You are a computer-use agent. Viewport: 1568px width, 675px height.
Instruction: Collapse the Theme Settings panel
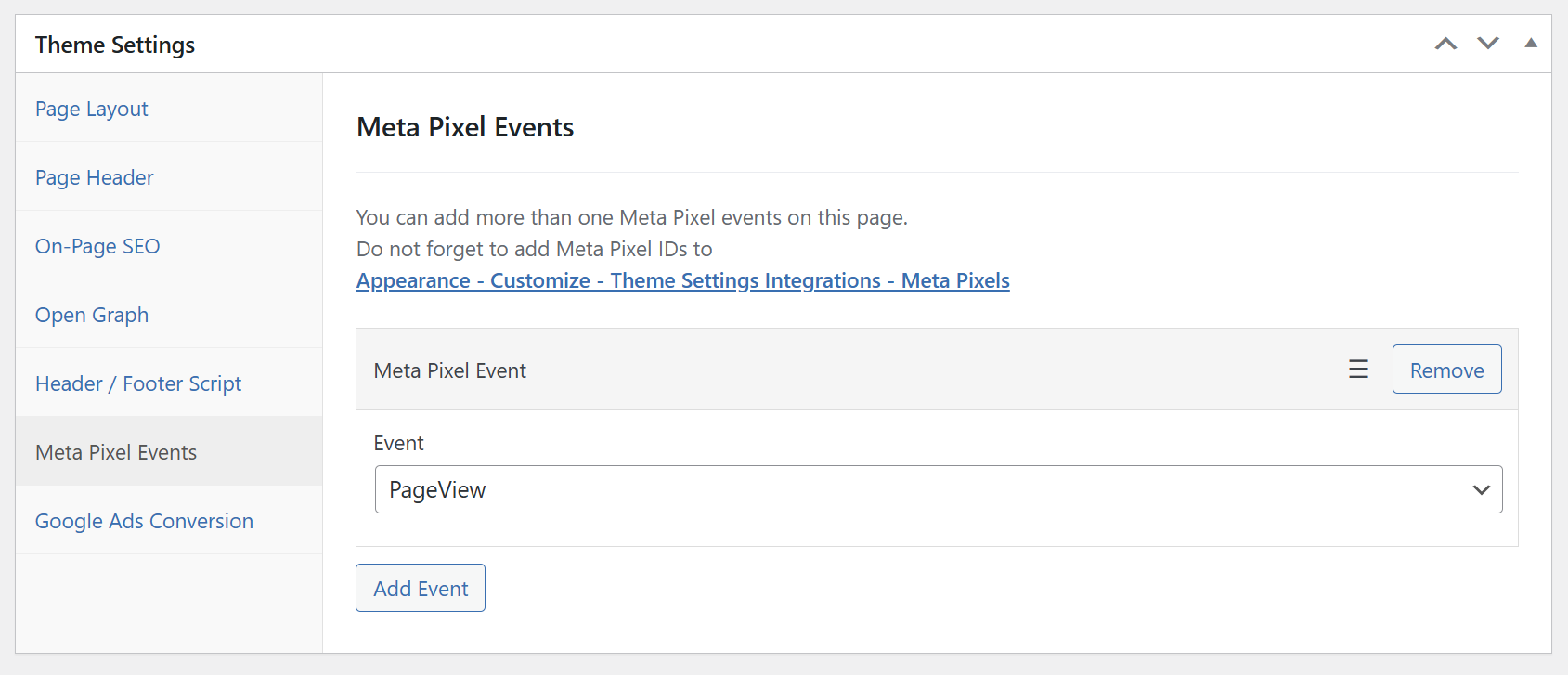click(x=1529, y=43)
